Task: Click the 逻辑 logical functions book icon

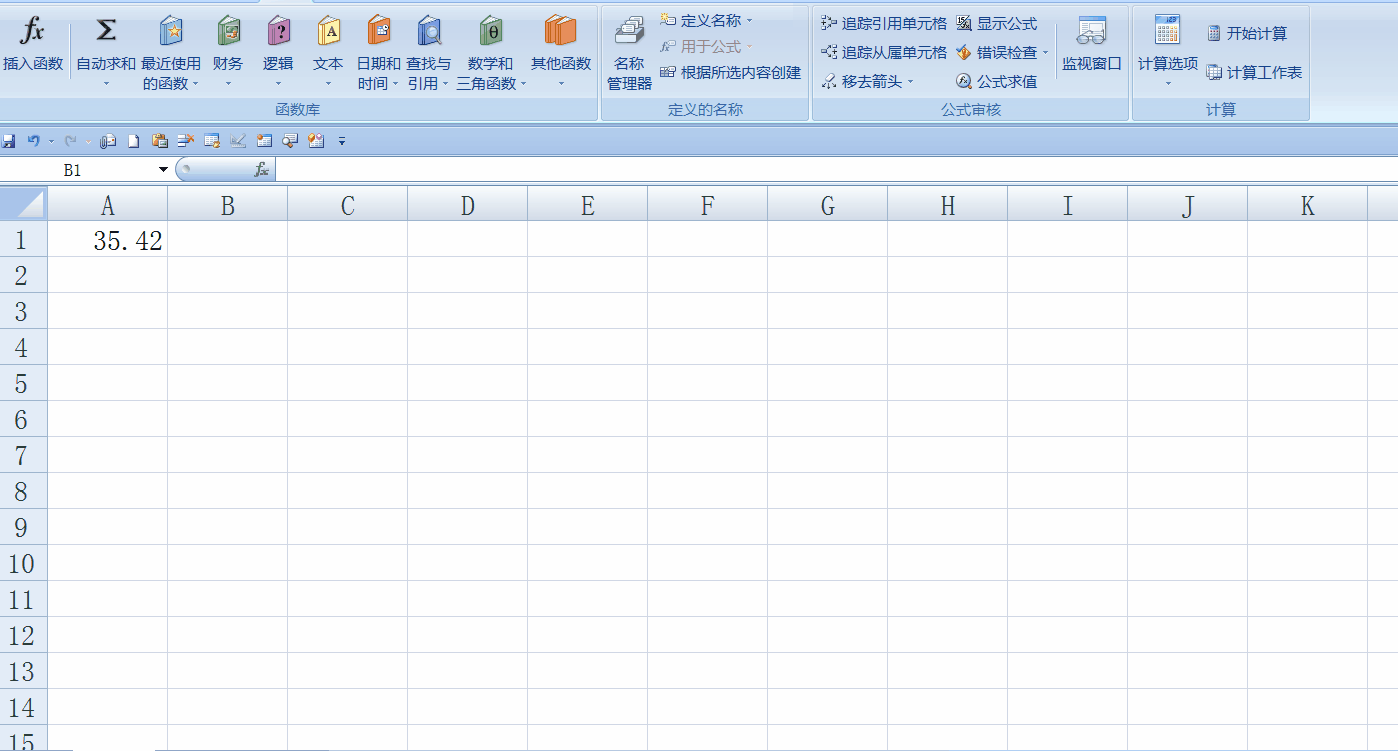Action: pyautogui.click(x=278, y=31)
